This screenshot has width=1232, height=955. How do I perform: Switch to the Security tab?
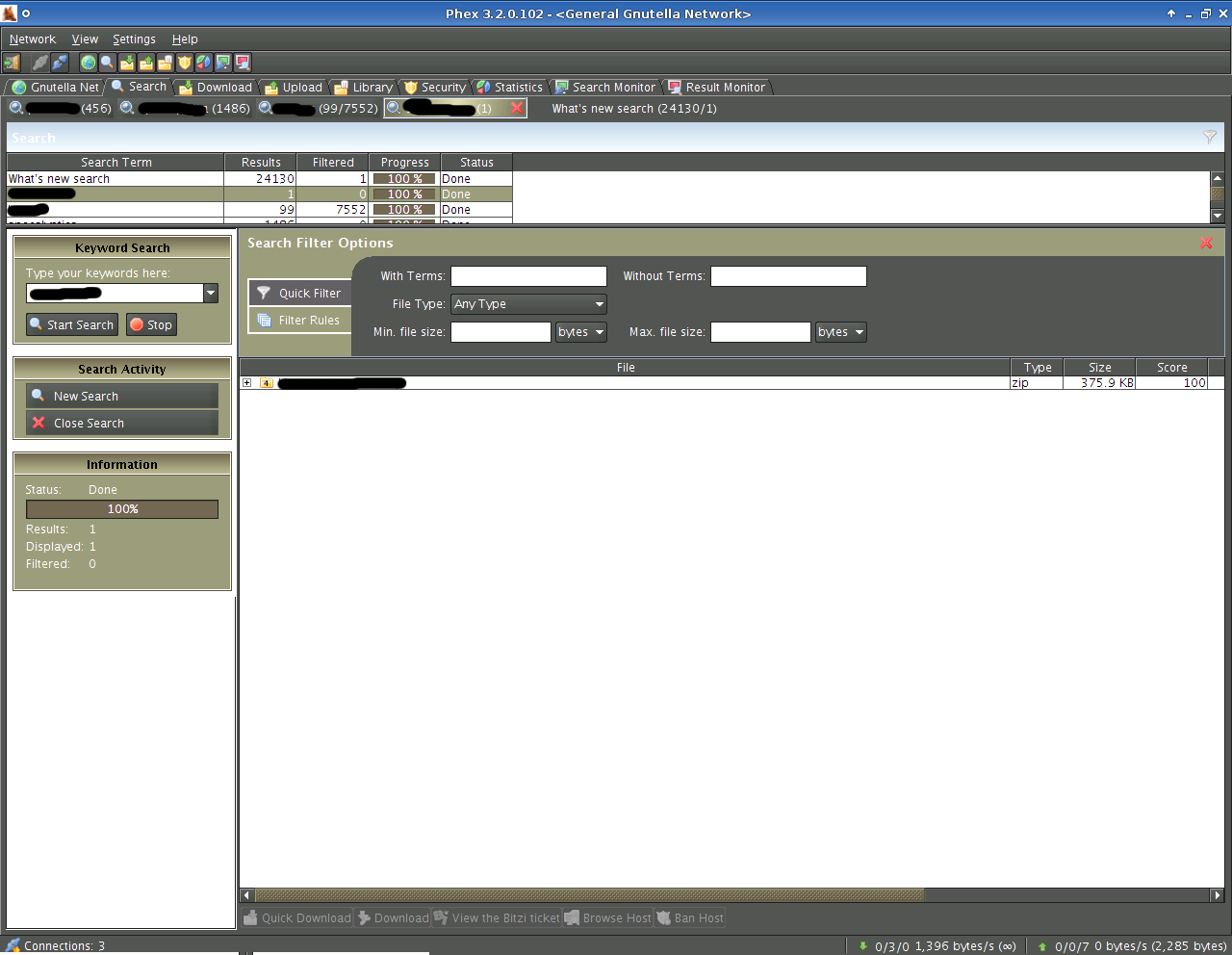[435, 87]
